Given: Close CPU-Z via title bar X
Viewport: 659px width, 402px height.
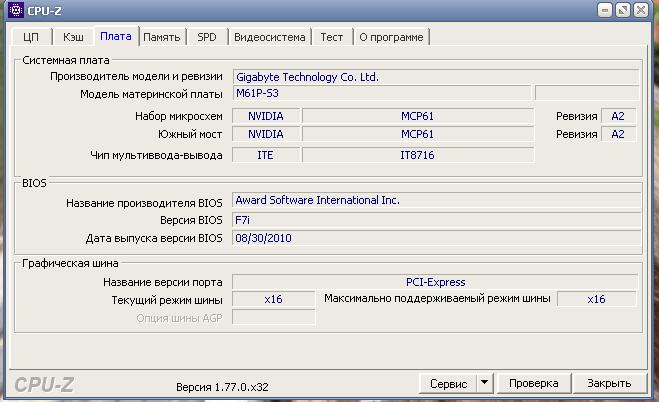Looking at the screenshot, I should (641, 10).
